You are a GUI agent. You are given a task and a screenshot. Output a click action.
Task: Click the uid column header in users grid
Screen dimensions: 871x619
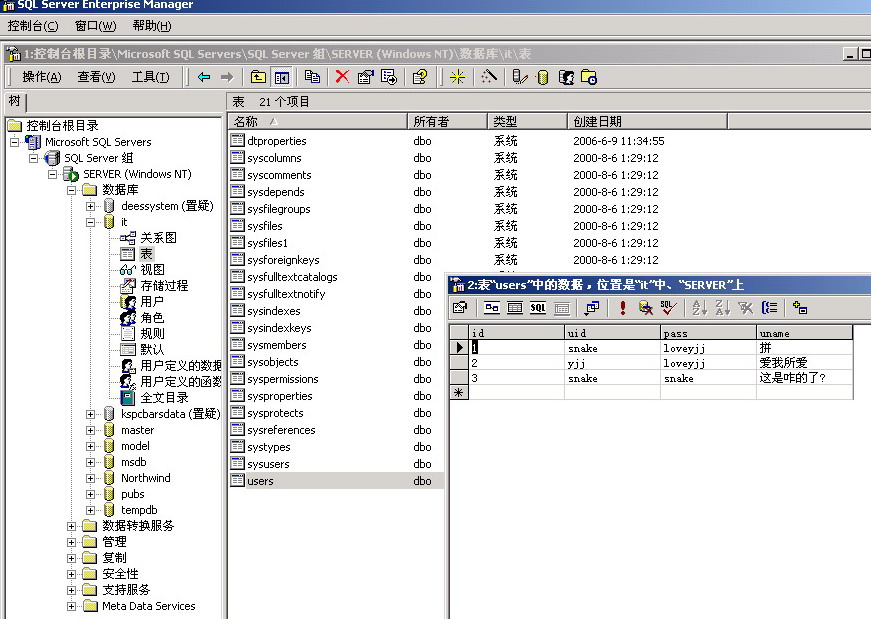click(x=612, y=333)
